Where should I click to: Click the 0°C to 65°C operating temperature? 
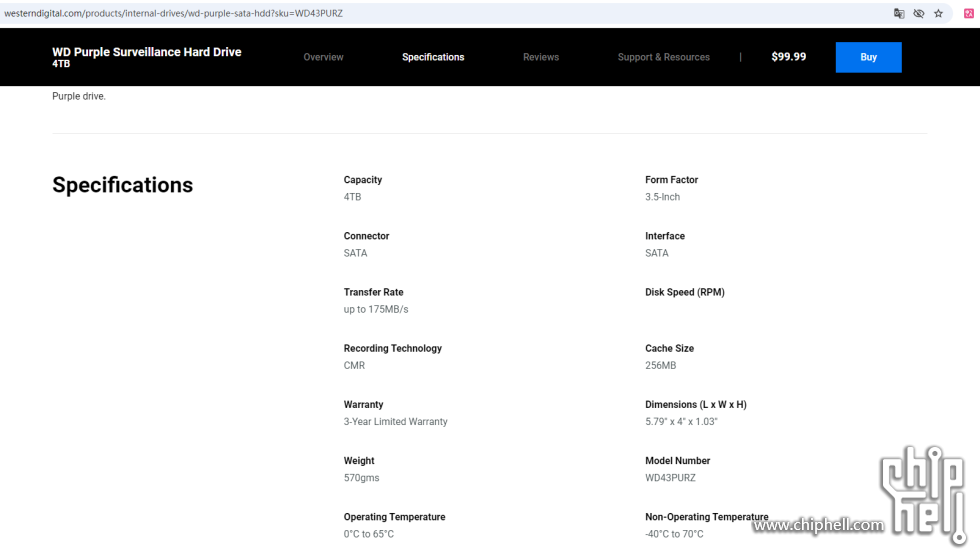[x=369, y=534]
